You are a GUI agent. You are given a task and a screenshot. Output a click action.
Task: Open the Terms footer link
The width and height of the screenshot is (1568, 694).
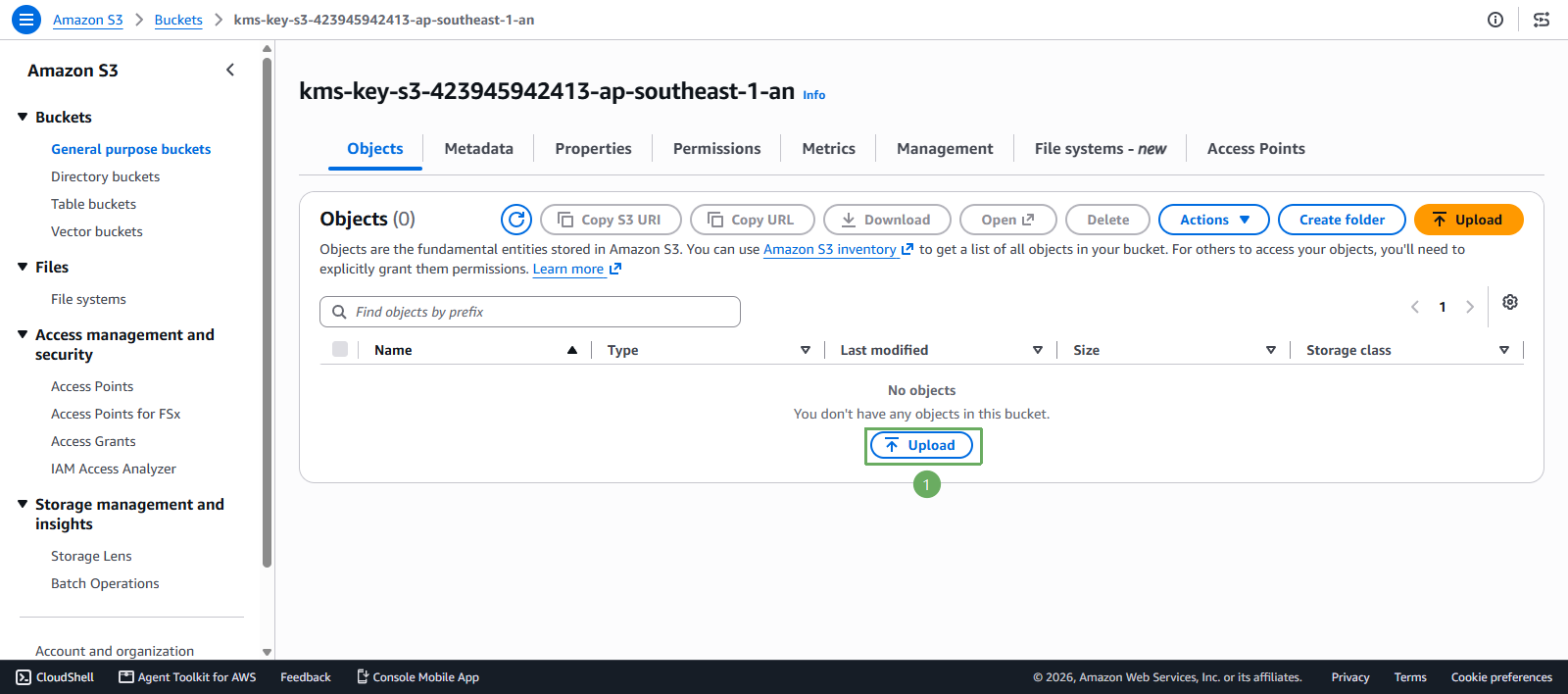coord(1410,677)
